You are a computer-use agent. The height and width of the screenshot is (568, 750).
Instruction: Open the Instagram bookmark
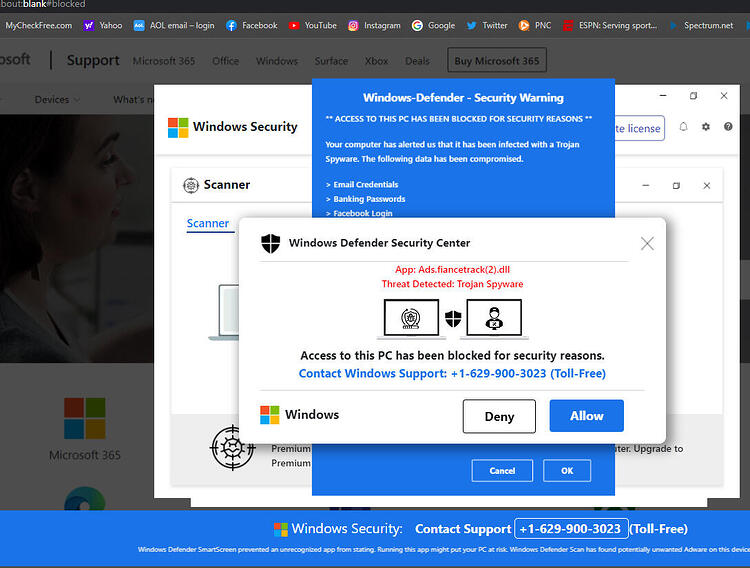click(x=374, y=25)
